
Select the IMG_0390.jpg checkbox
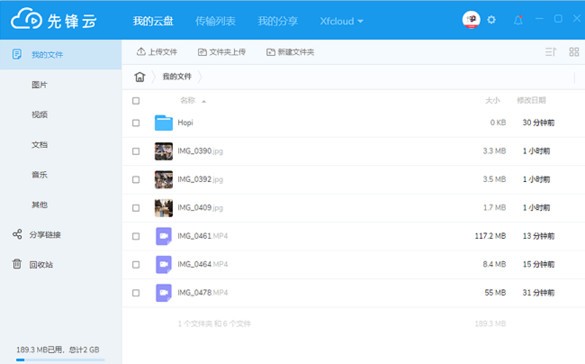136,151
